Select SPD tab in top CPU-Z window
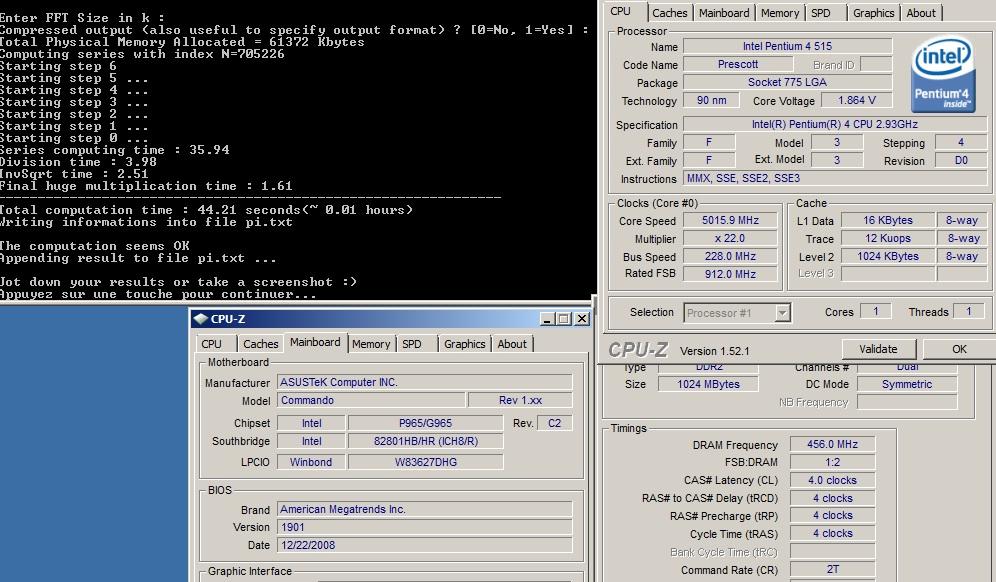 (x=821, y=13)
